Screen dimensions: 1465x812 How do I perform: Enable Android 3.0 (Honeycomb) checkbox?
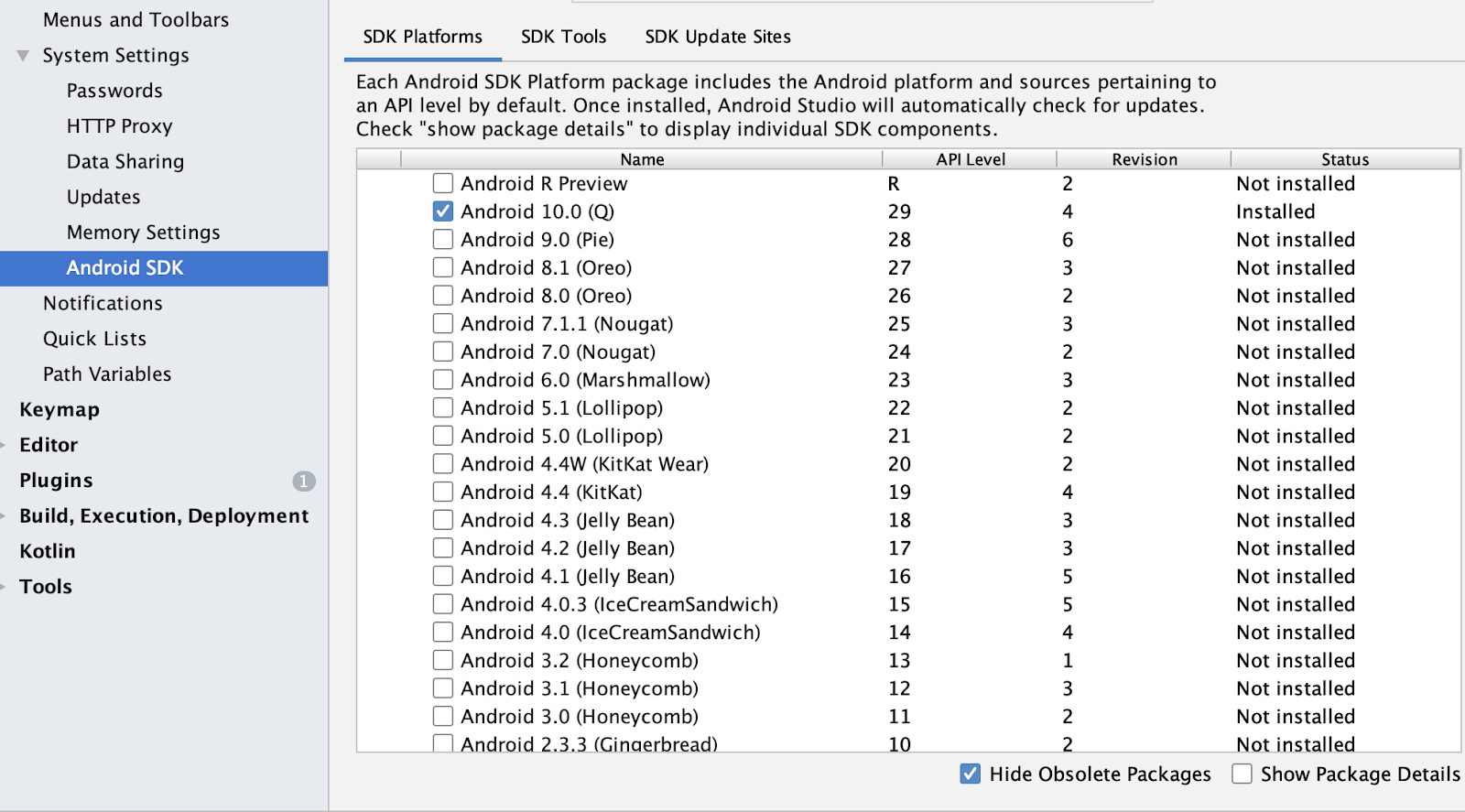pos(443,716)
